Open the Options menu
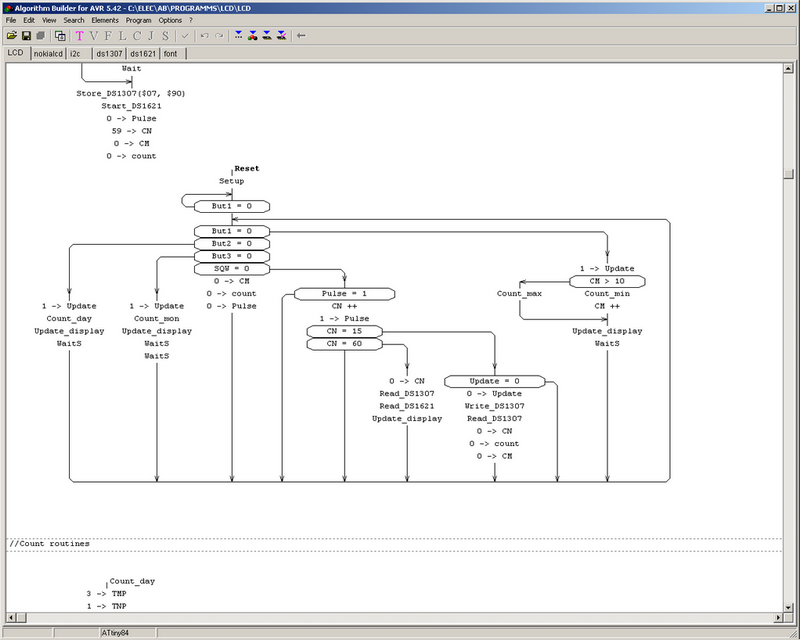 tap(170, 20)
